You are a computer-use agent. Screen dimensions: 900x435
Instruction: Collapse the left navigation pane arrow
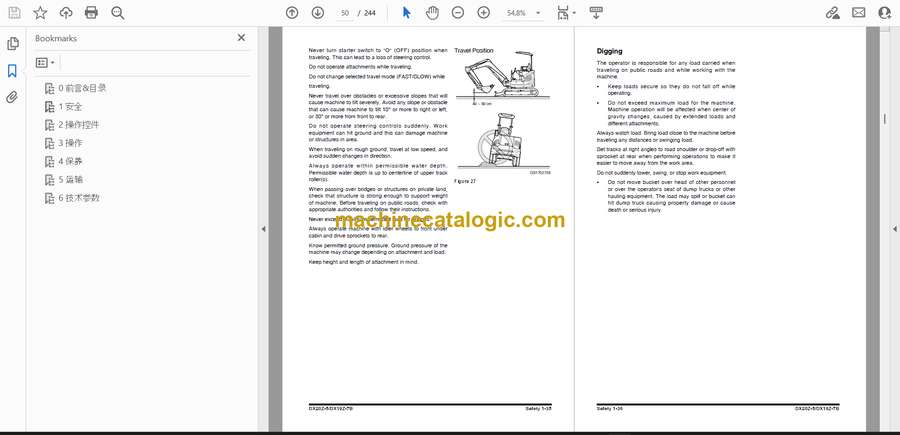pos(263,229)
